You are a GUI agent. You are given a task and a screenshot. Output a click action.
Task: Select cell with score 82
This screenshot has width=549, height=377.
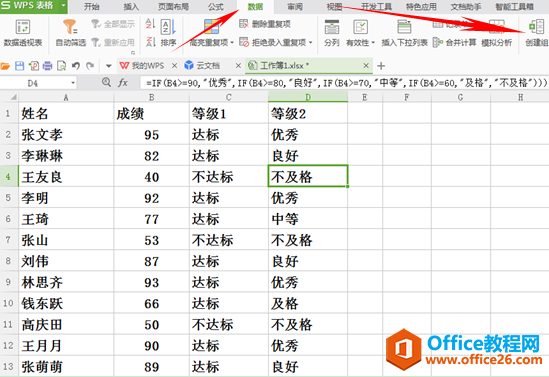point(151,156)
